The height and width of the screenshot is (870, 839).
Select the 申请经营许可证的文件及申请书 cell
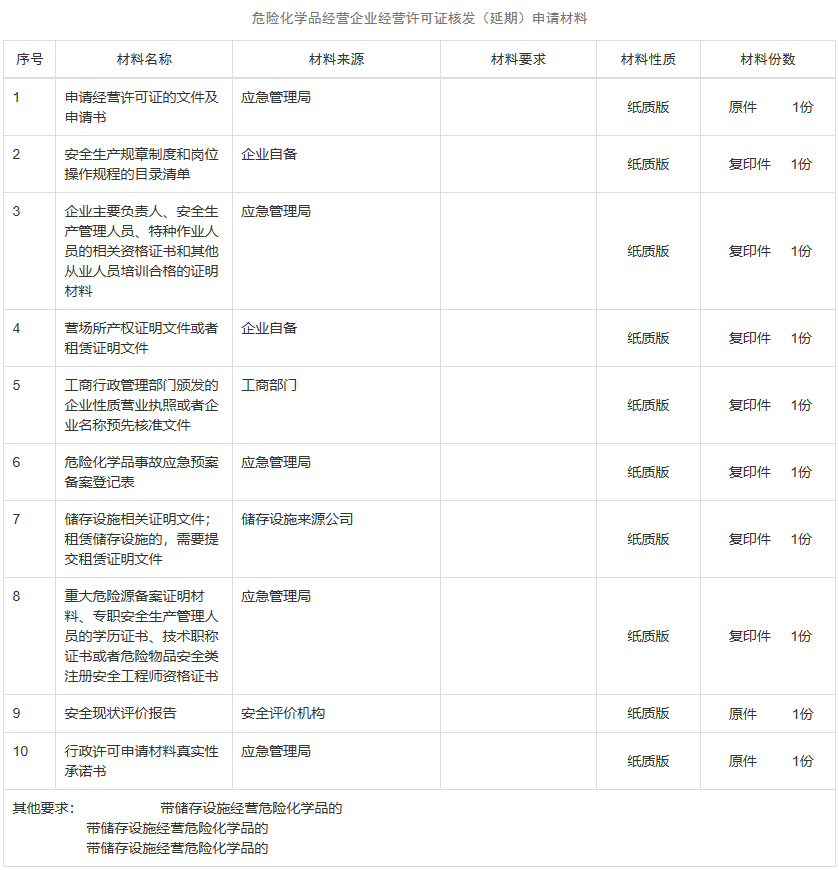pyautogui.click(x=141, y=107)
